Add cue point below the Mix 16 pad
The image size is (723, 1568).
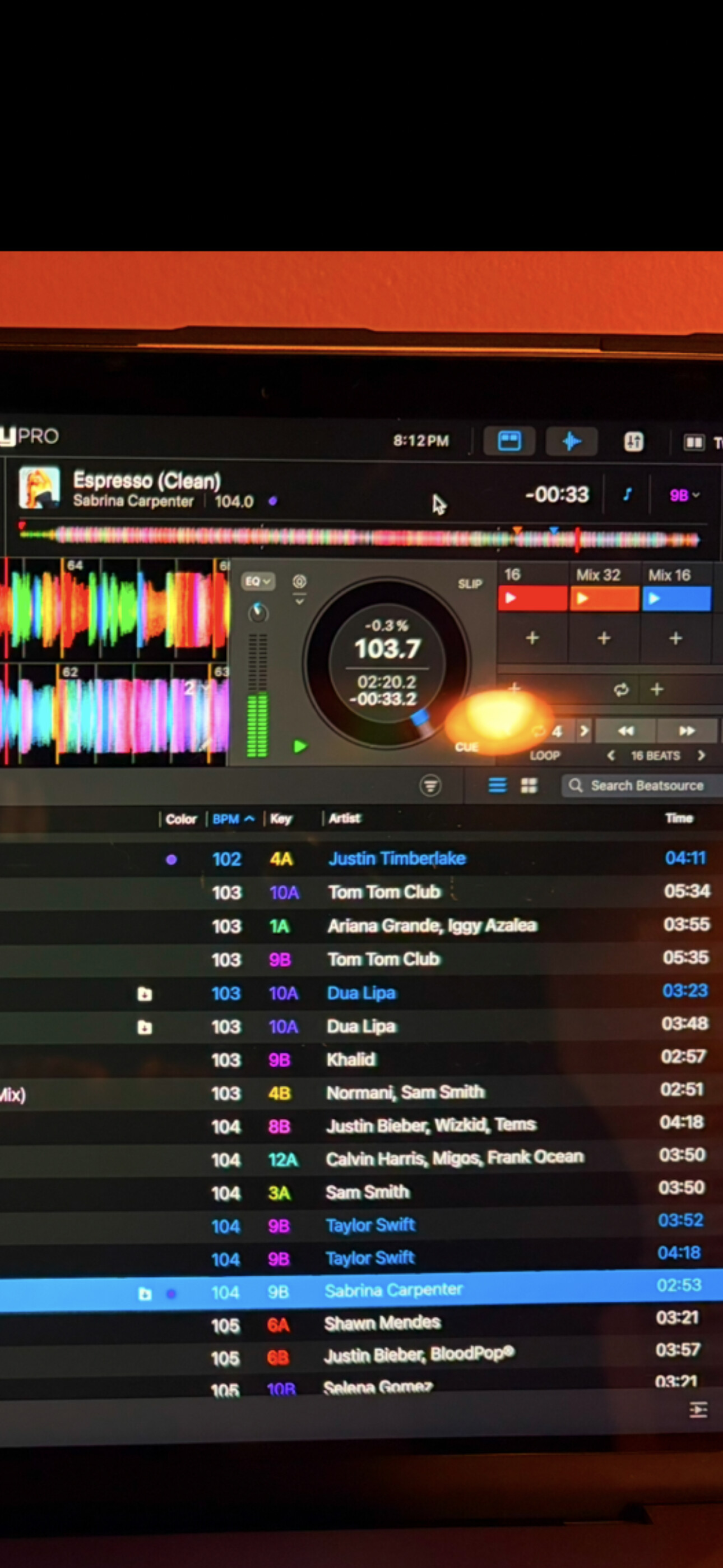(x=675, y=638)
